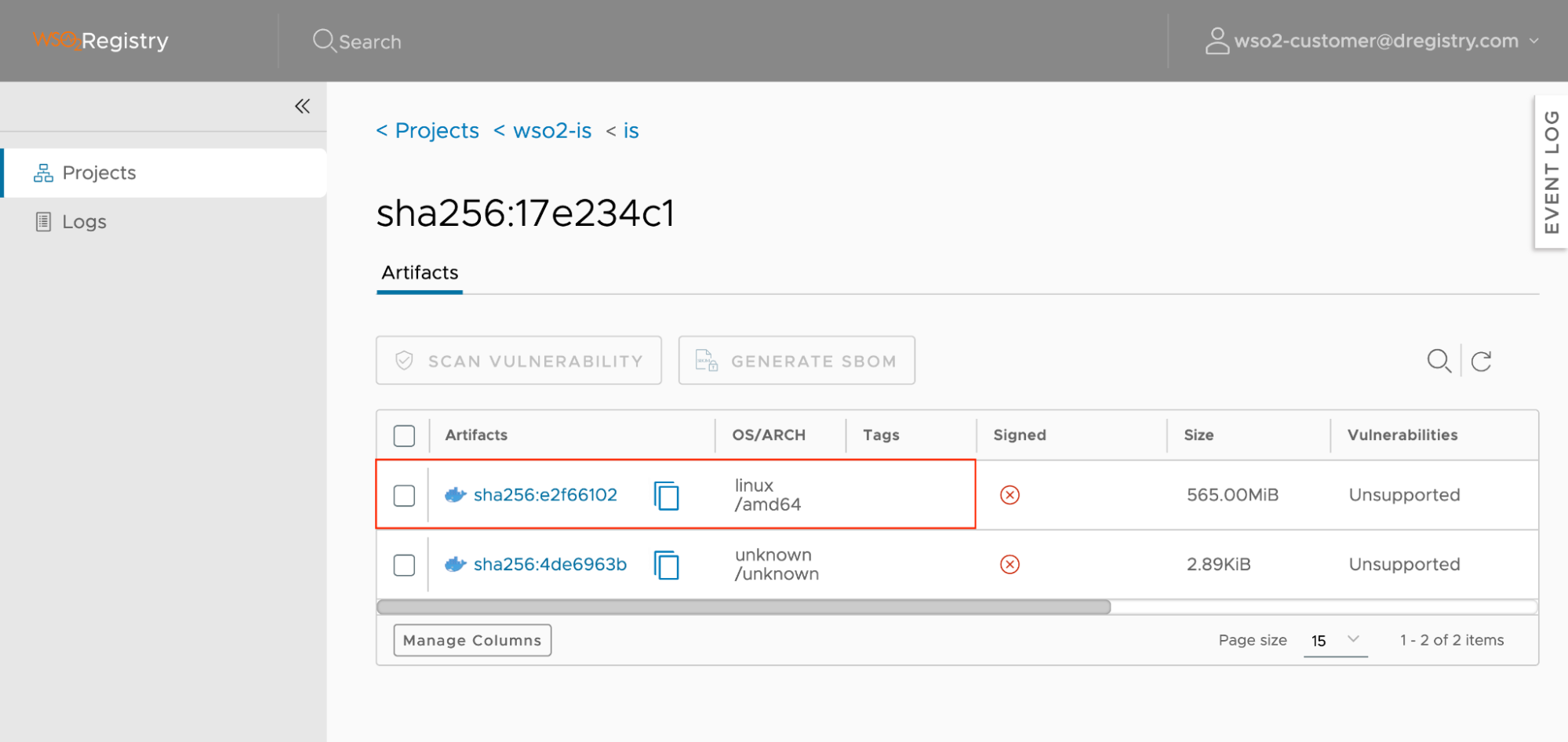The image size is (1568, 742).
Task: Click the horizontal table scrollbar
Action: [x=743, y=607]
